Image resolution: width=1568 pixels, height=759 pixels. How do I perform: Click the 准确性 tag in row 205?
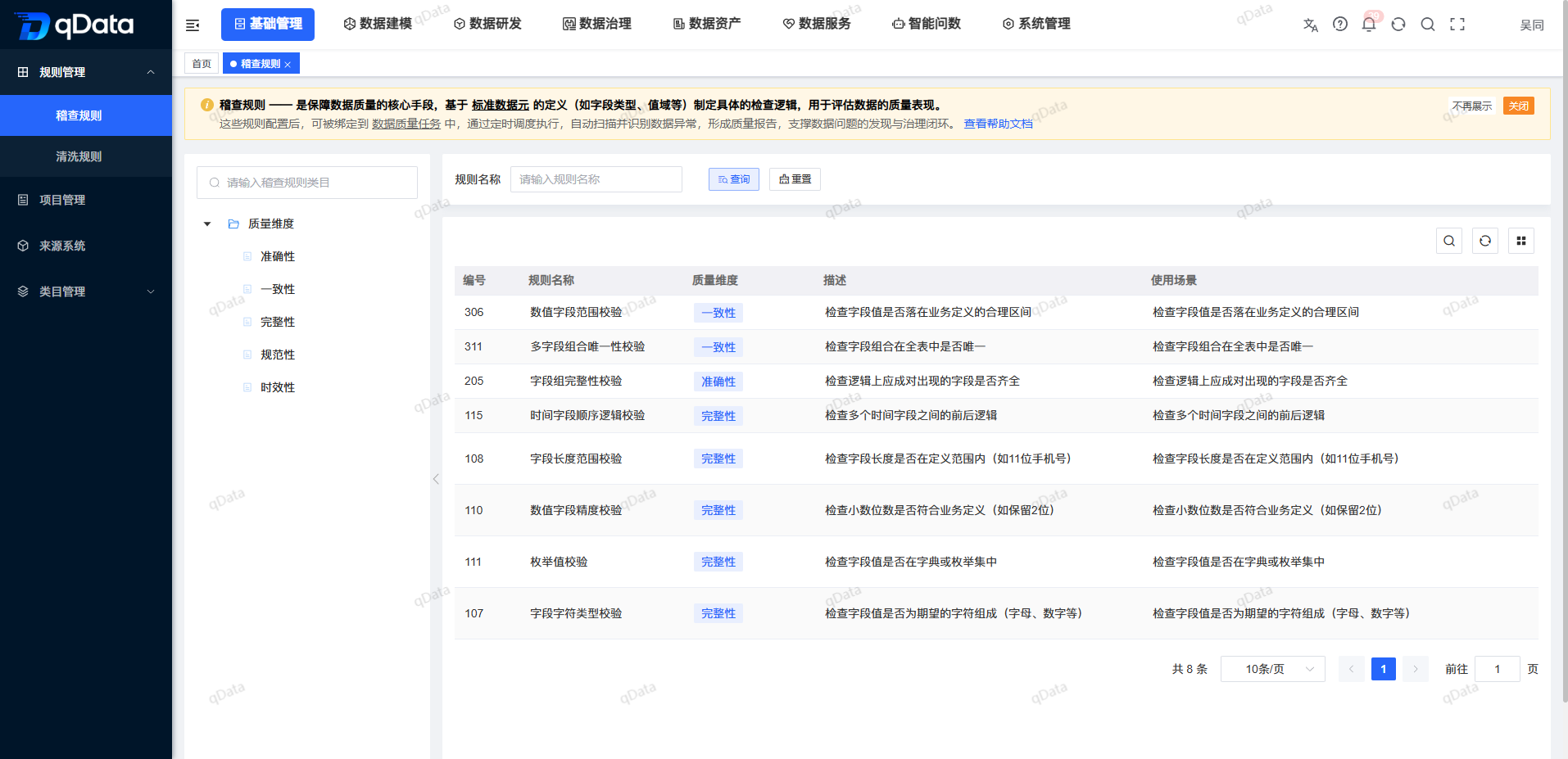point(718,382)
